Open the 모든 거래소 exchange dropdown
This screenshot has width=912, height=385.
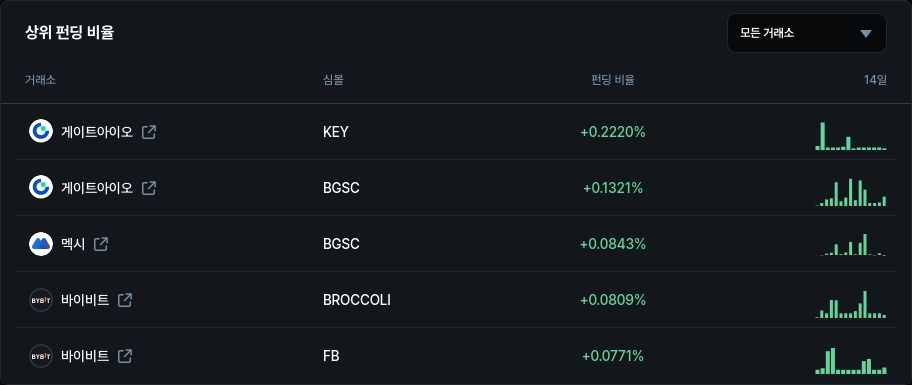(807, 33)
